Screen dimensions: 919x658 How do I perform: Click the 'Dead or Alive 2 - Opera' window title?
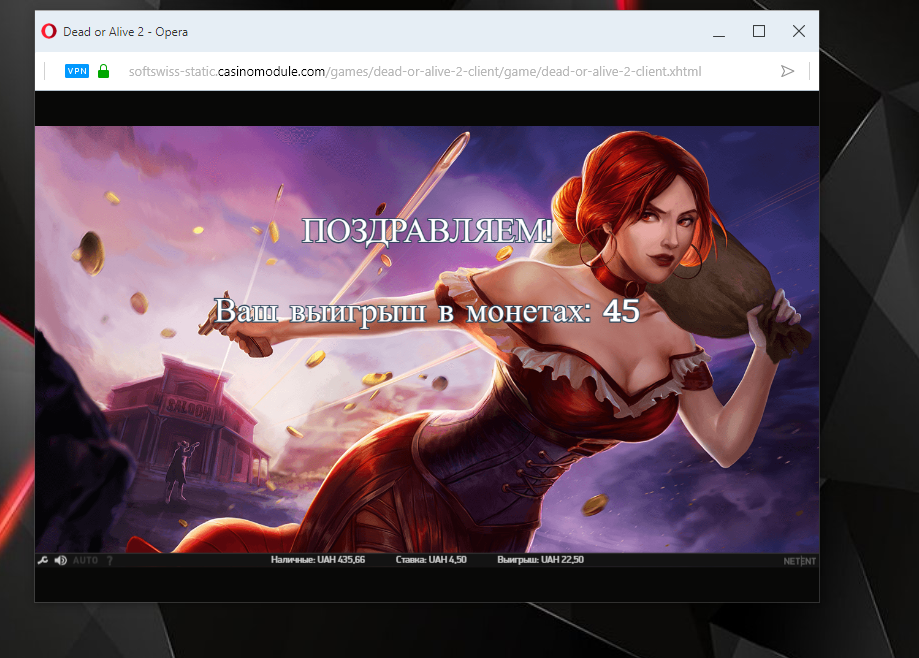coord(125,32)
